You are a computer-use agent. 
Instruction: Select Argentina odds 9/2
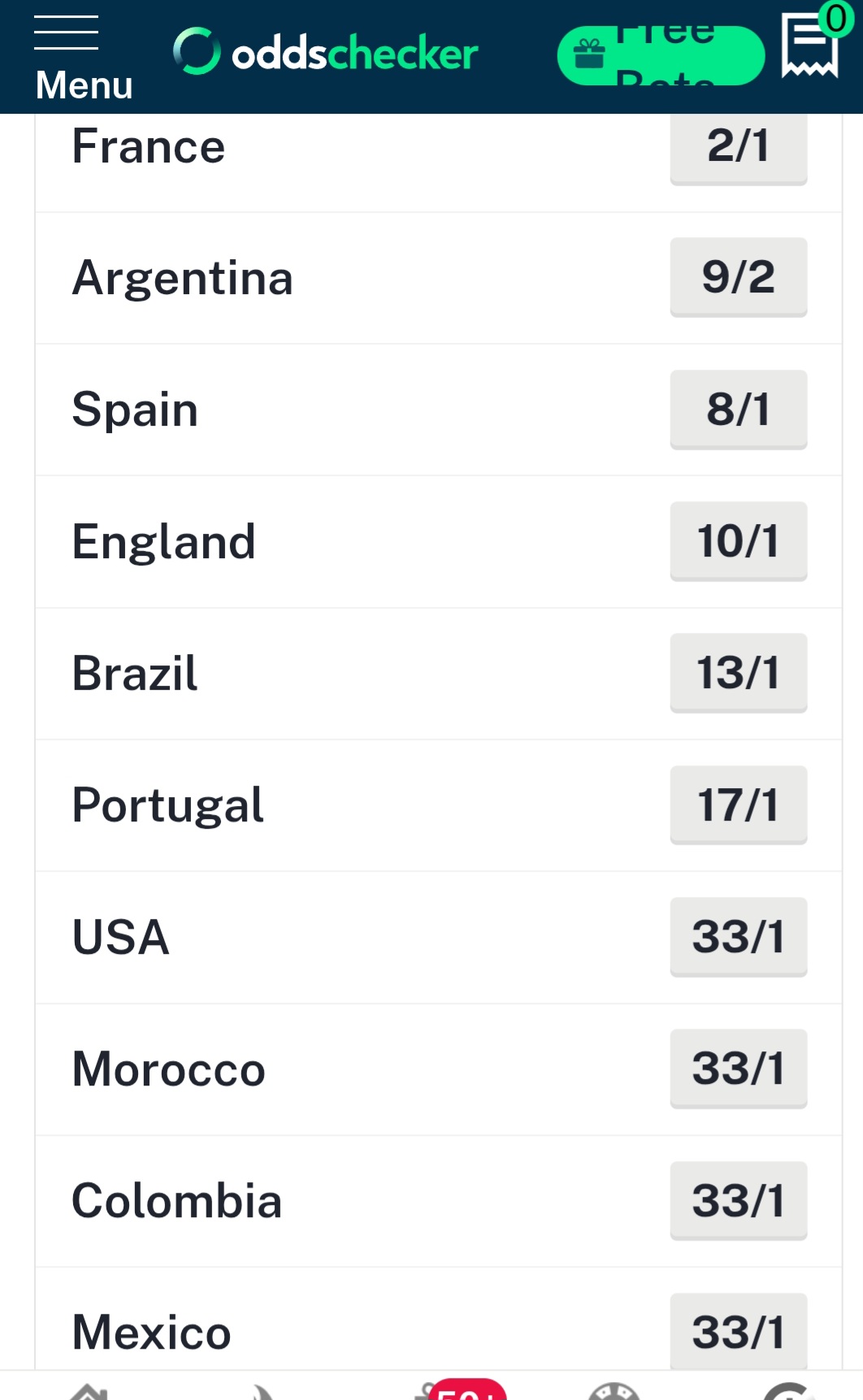pos(738,277)
